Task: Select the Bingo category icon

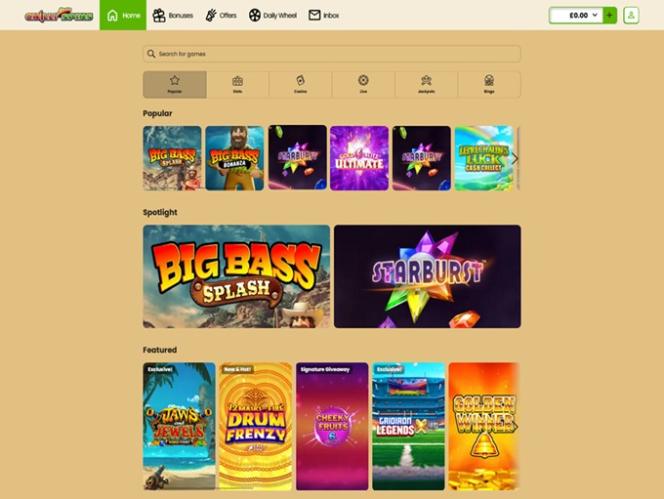Action: pos(489,80)
